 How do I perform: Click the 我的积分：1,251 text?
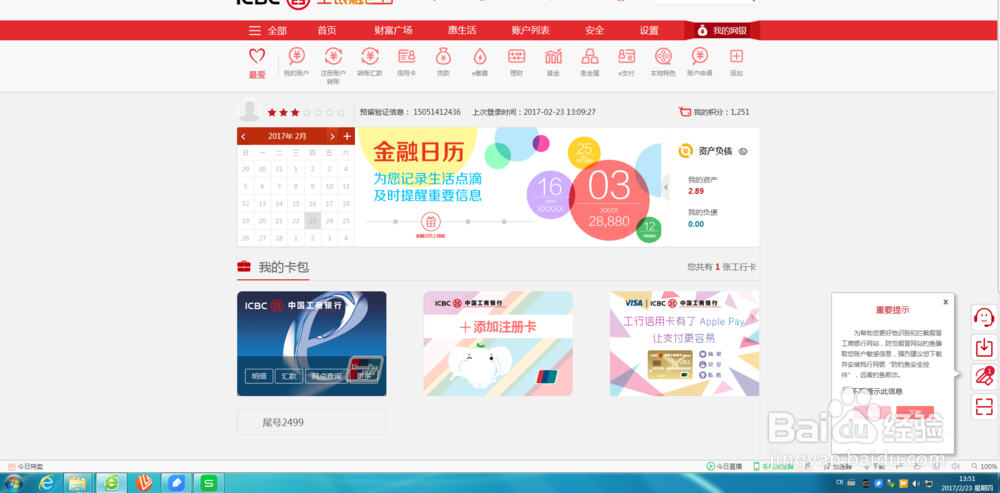tap(721, 112)
